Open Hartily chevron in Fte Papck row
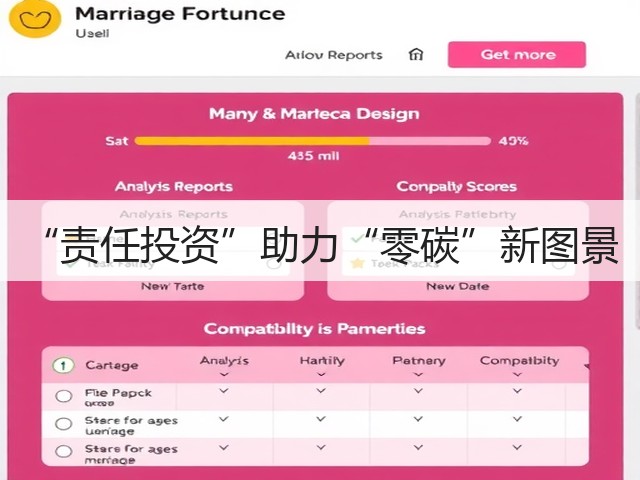 click(321, 391)
